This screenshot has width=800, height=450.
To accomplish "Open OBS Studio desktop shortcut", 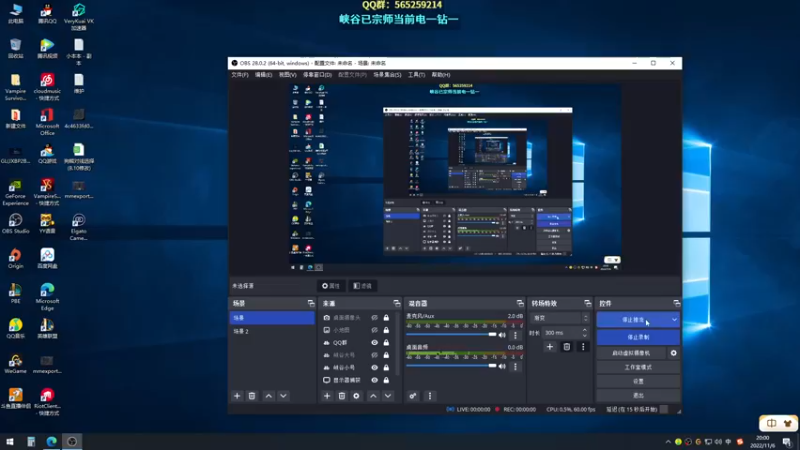I will point(15,223).
